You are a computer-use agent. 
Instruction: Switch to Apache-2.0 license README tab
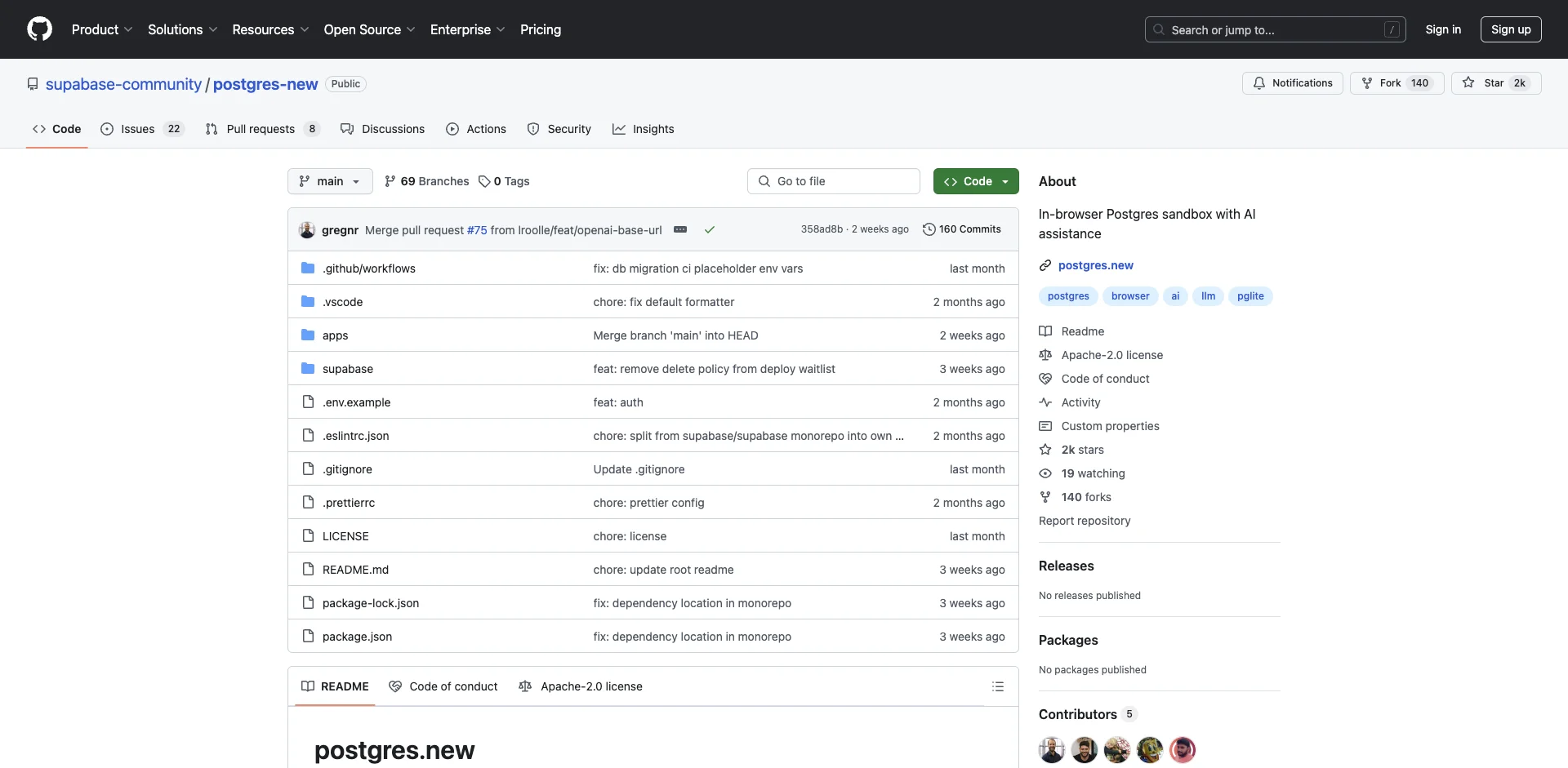581,686
